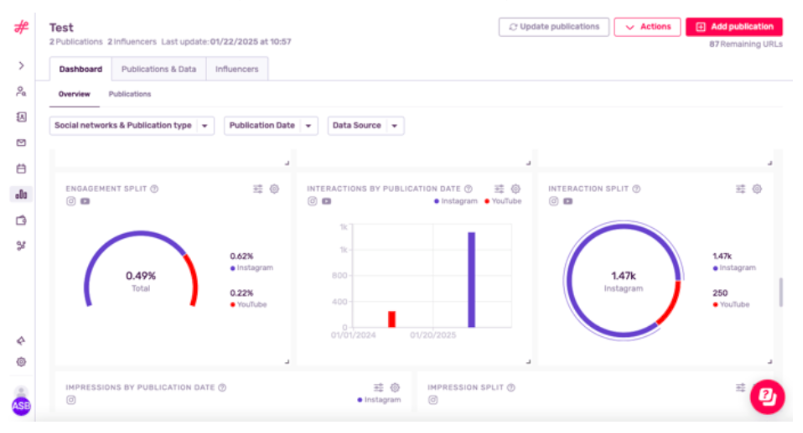Screen dimensions: 803x433
Task: Open Social networks & Publication type dropdown
Action: [132, 125]
